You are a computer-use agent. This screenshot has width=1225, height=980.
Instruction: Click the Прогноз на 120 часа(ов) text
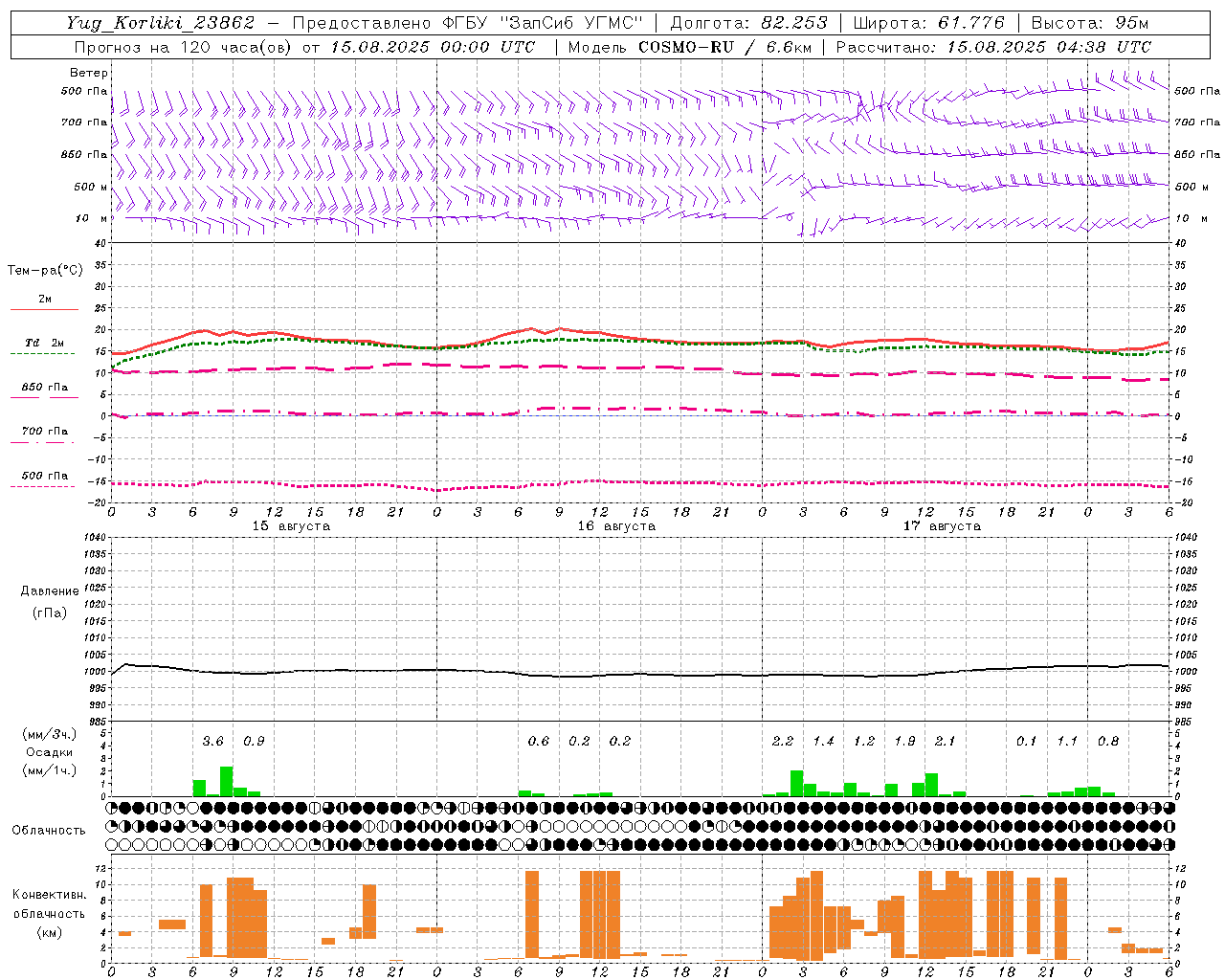point(184,47)
